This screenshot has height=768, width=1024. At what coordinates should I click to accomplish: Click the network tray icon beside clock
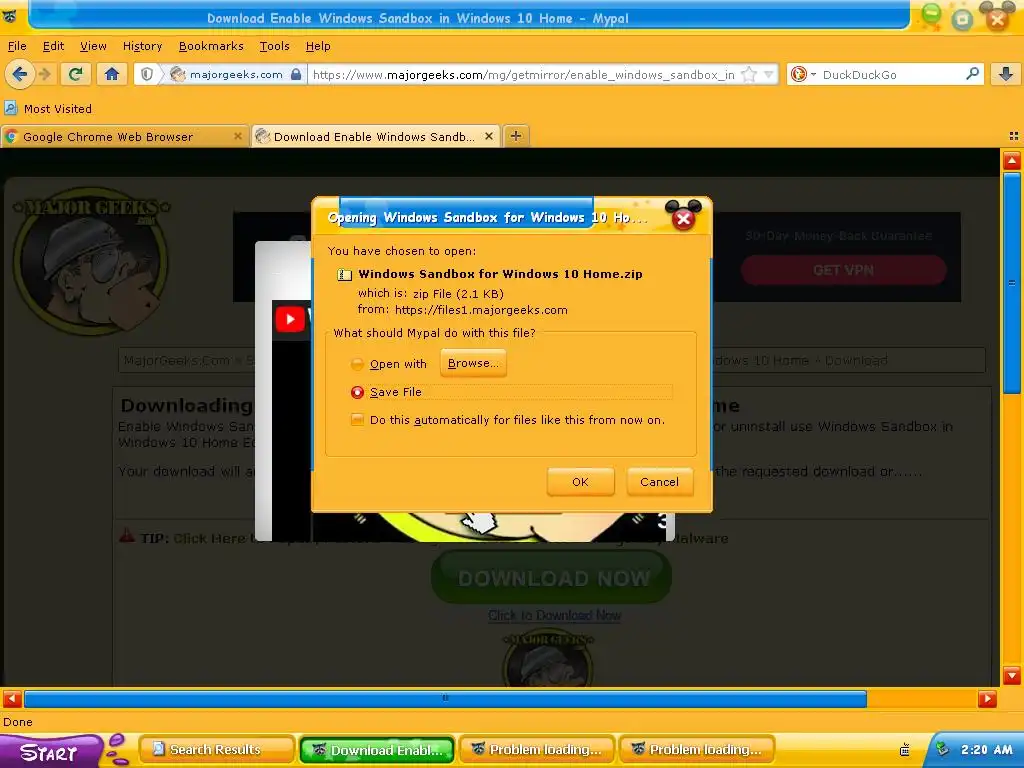pos(942,749)
